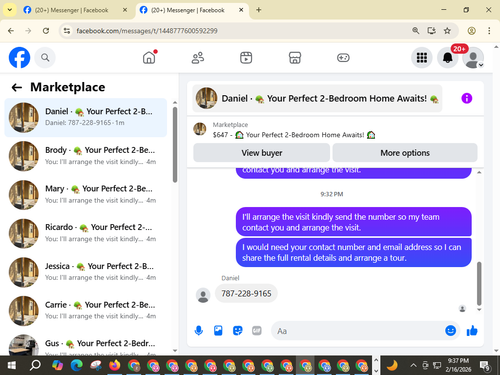
Task: Show hidden system tray icons chevron
Action: tap(413, 365)
